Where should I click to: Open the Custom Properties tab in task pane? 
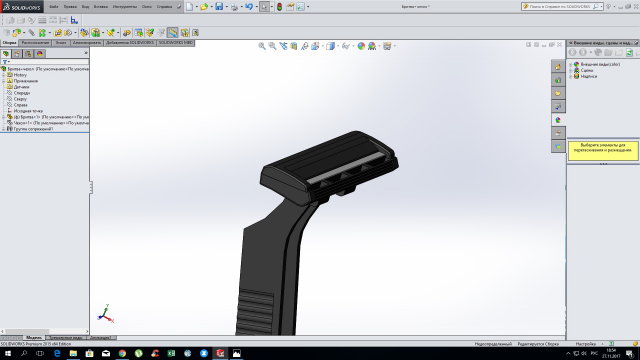click(558, 133)
